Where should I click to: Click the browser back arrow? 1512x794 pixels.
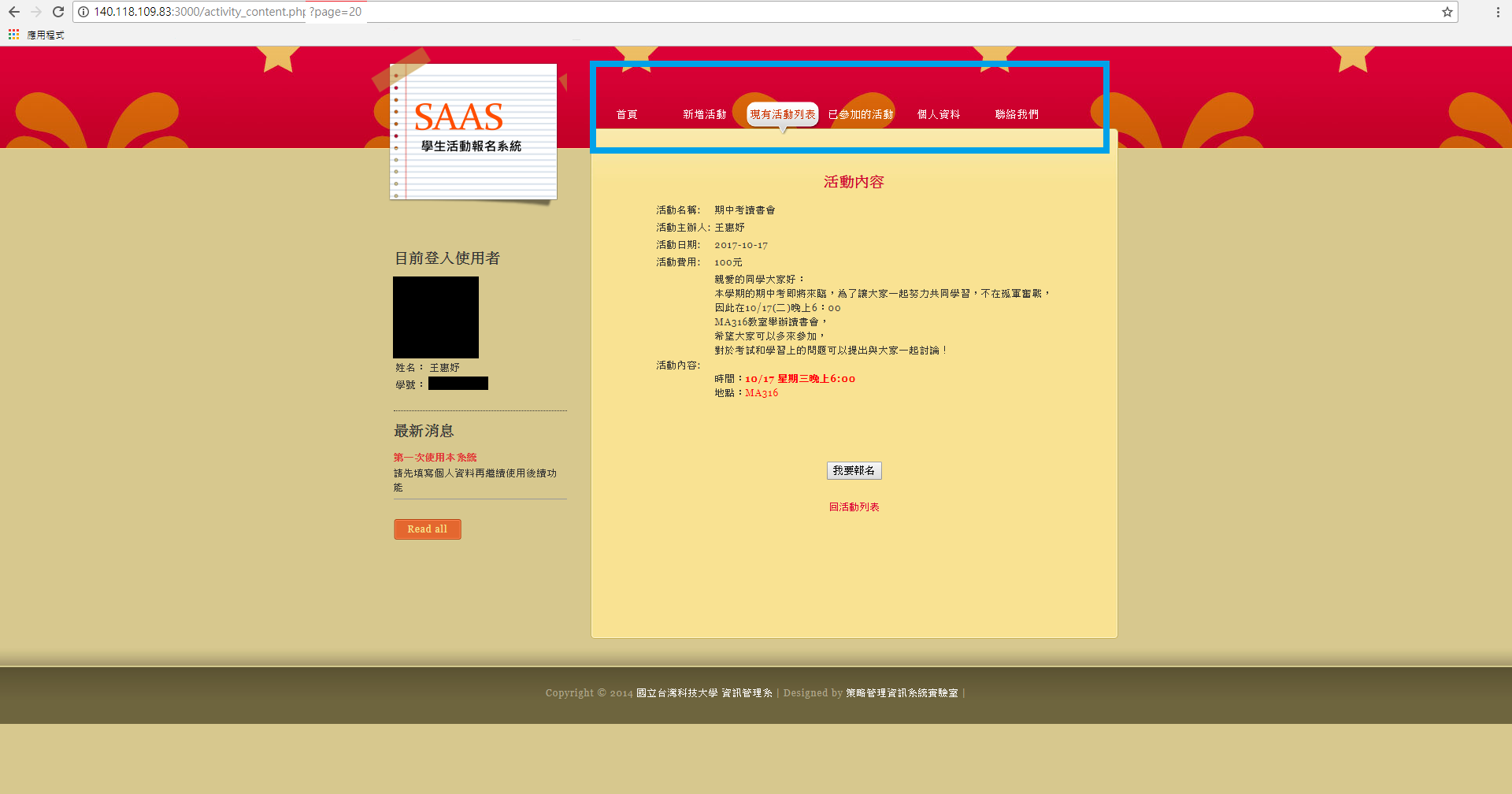pos(14,12)
